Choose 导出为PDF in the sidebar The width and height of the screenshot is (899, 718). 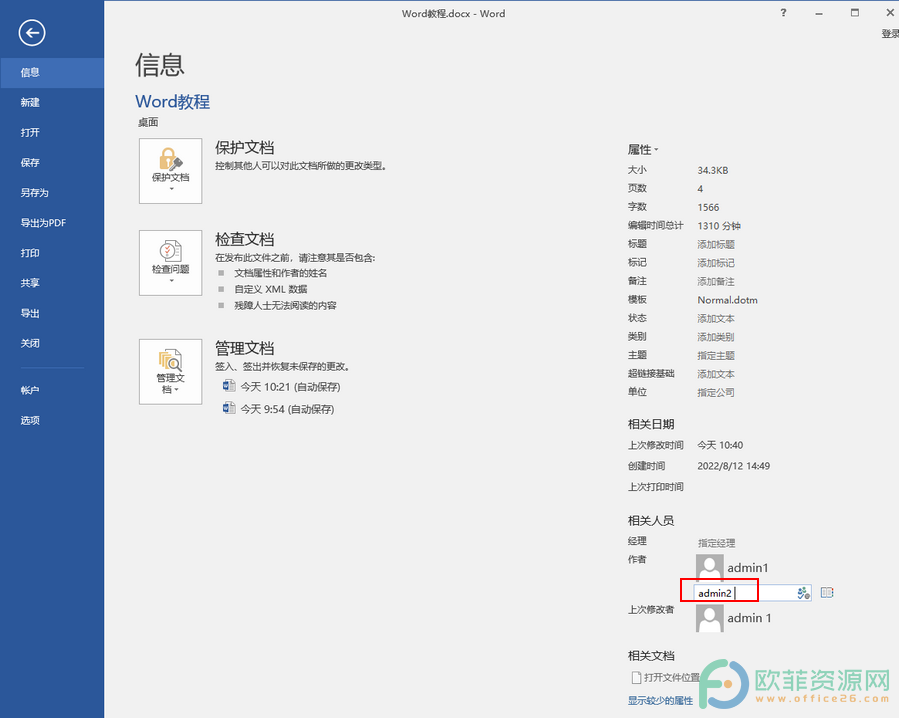click(52, 223)
